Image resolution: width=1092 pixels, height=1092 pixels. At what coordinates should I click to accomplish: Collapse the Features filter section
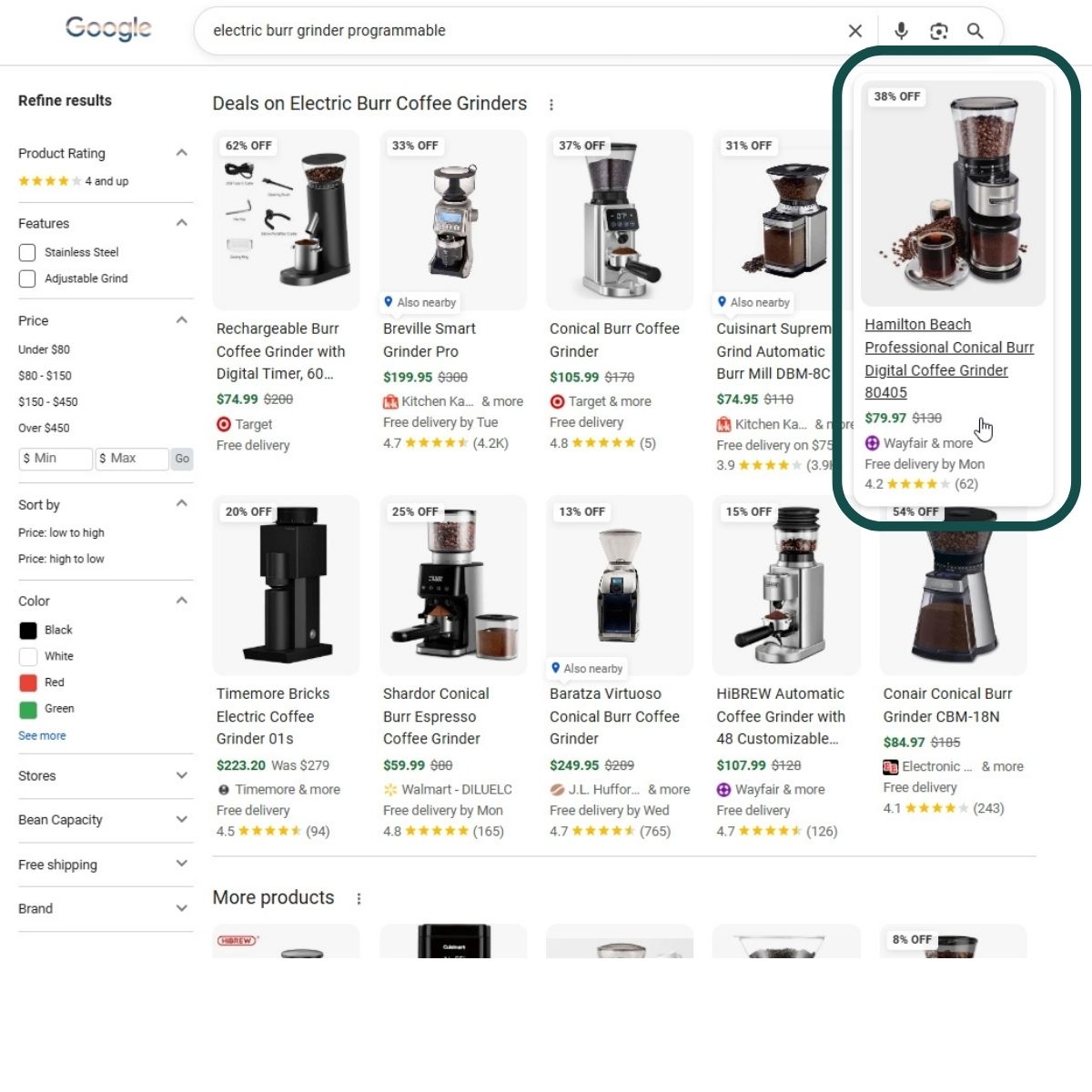(x=182, y=223)
